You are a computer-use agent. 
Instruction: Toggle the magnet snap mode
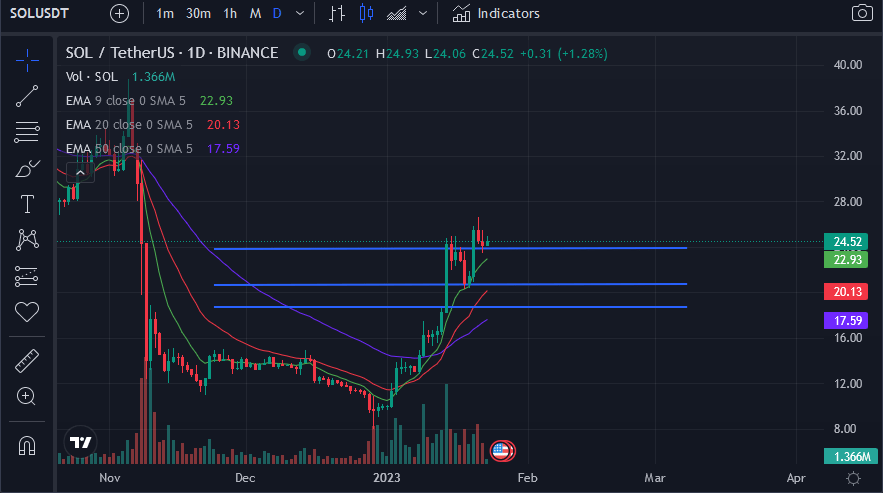pyautogui.click(x=27, y=446)
